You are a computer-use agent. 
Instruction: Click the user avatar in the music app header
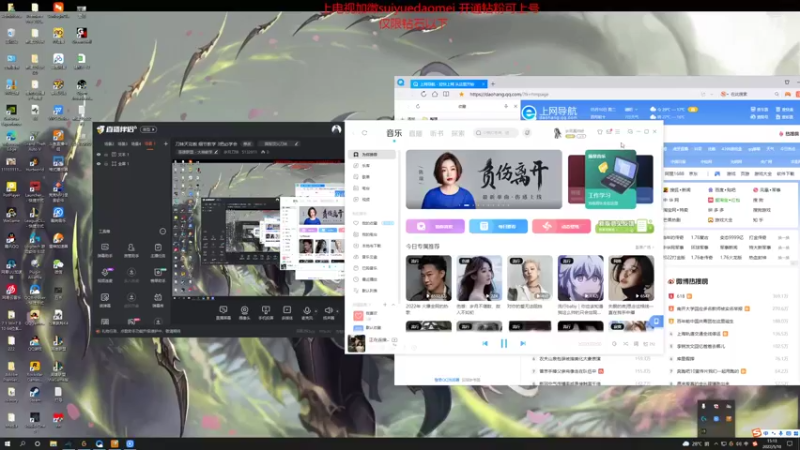pyautogui.click(x=557, y=133)
